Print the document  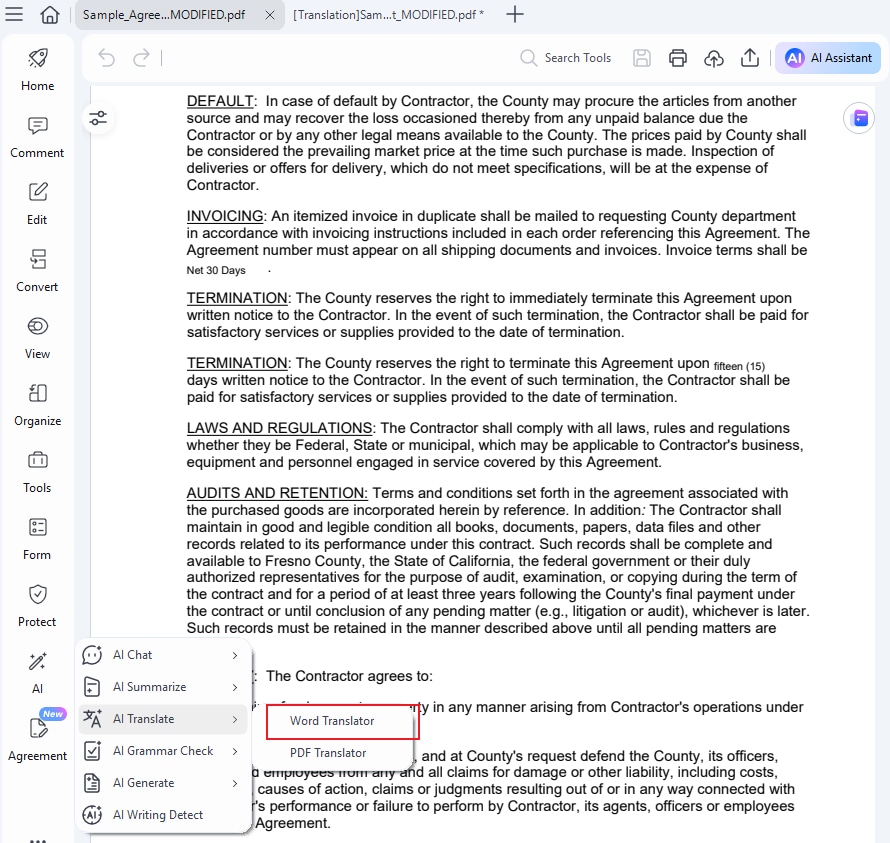pyautogui.click(x=678, y=57)
